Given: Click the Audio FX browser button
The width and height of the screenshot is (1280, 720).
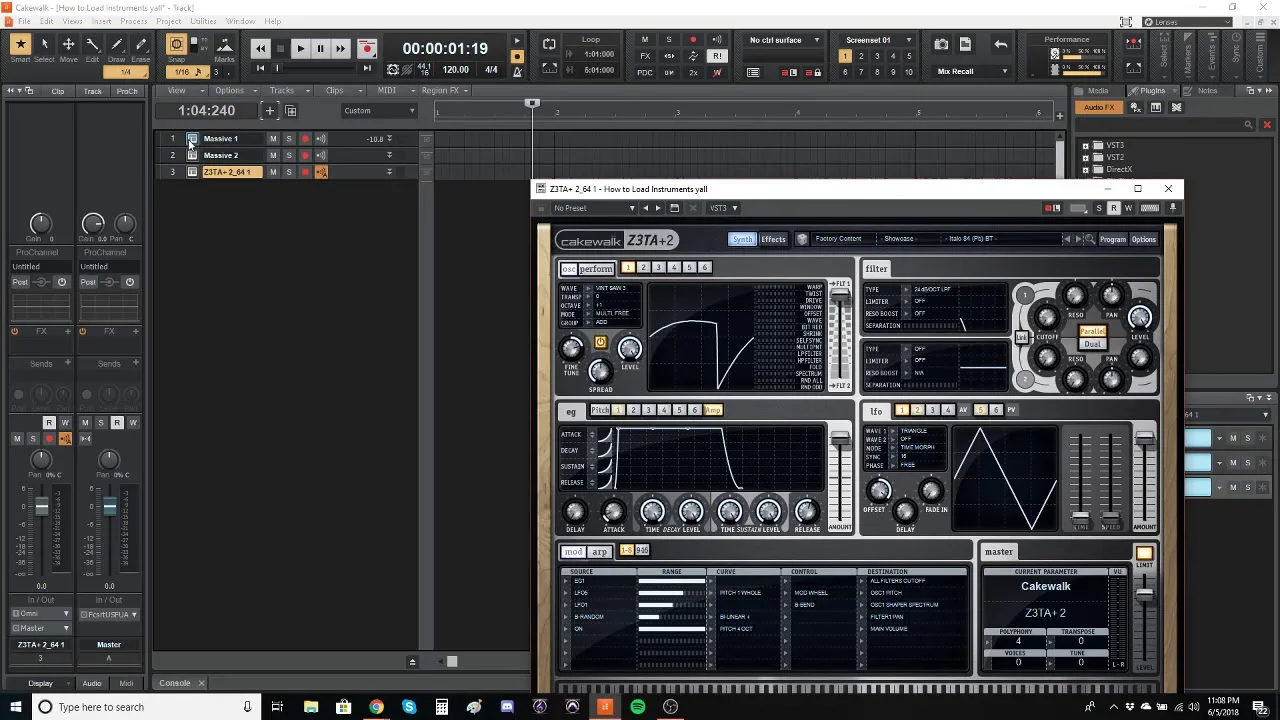Looking at the screenshot, I should point(1098,107).
